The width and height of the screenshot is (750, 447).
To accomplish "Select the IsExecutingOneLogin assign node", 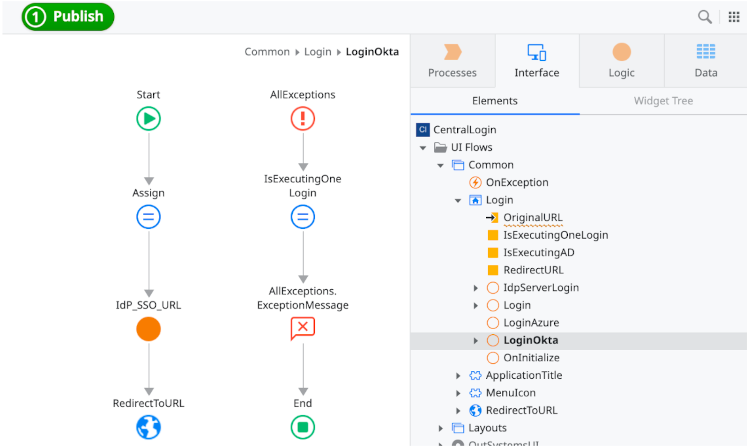I will pos(303,217).
